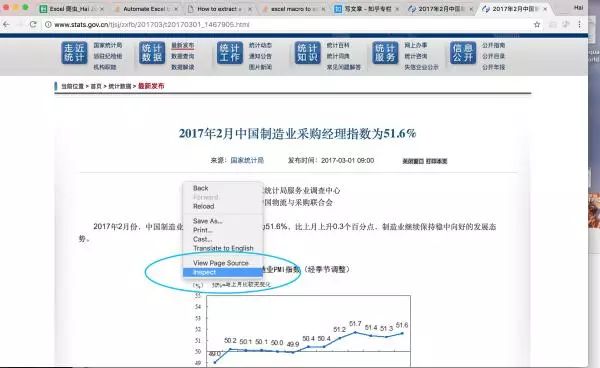Screen dimensions: 600x368
Task: Open the 失信企业公示 nav link
Action: (x=421, y=67)
